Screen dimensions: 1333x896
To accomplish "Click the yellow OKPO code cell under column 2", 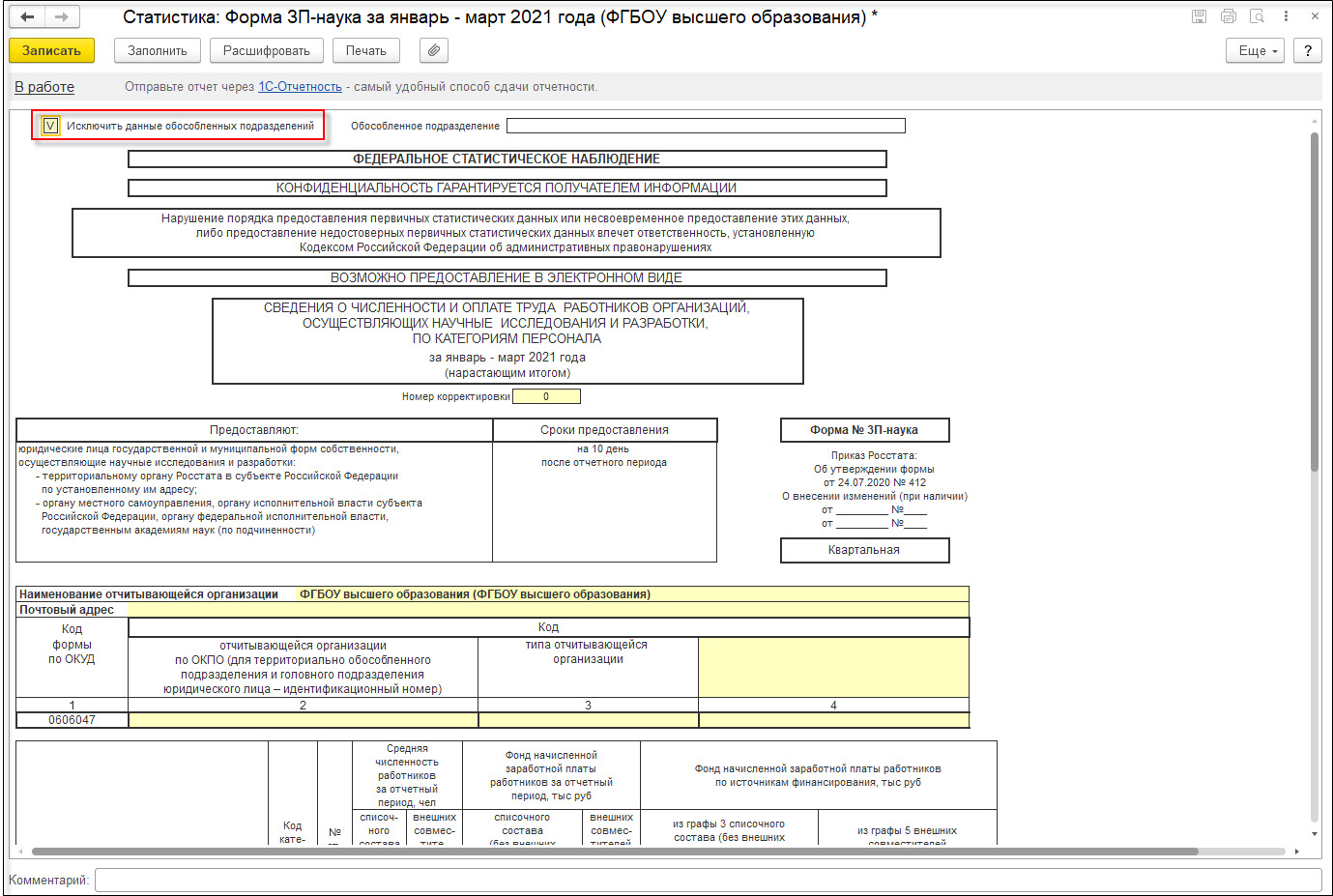I will (x=303, y=720).
